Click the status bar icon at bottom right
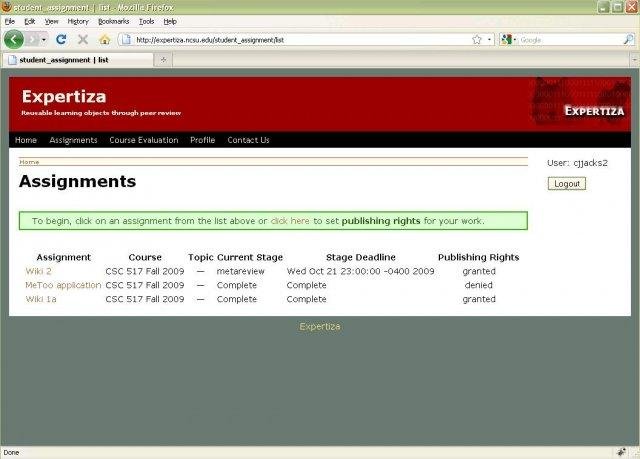The image size is (640, 459). tap(621, 452)
